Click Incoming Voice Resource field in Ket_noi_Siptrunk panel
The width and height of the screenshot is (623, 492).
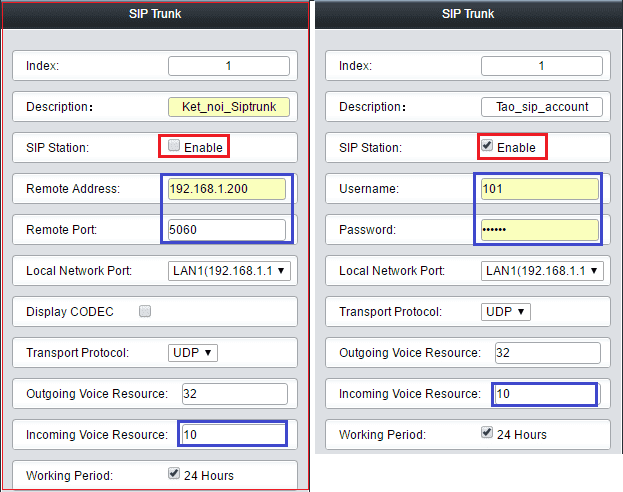[x=233, y=434]
